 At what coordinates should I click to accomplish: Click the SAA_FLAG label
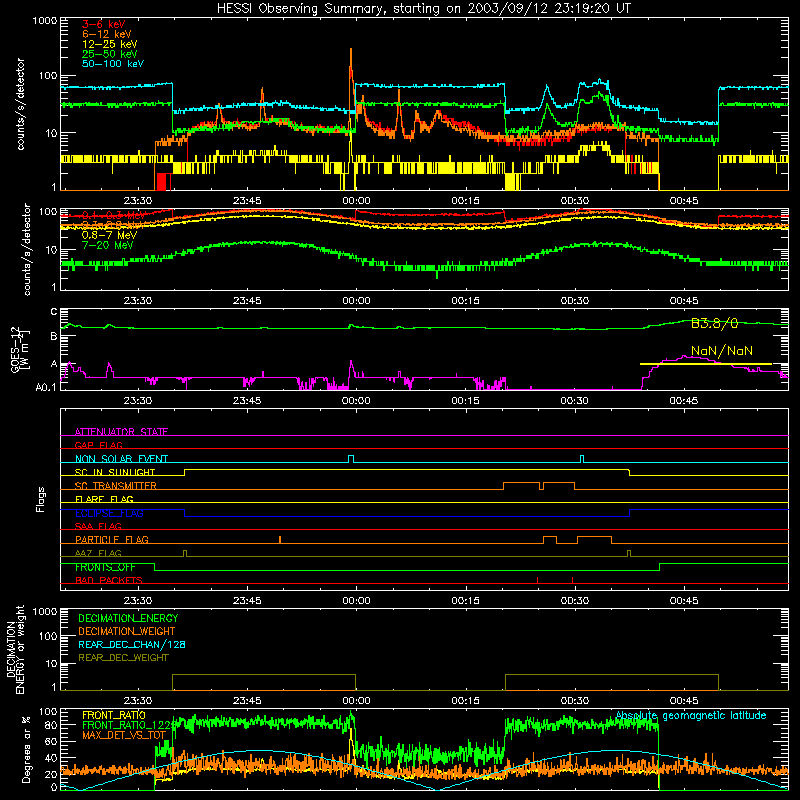click(x=98, y=527)
